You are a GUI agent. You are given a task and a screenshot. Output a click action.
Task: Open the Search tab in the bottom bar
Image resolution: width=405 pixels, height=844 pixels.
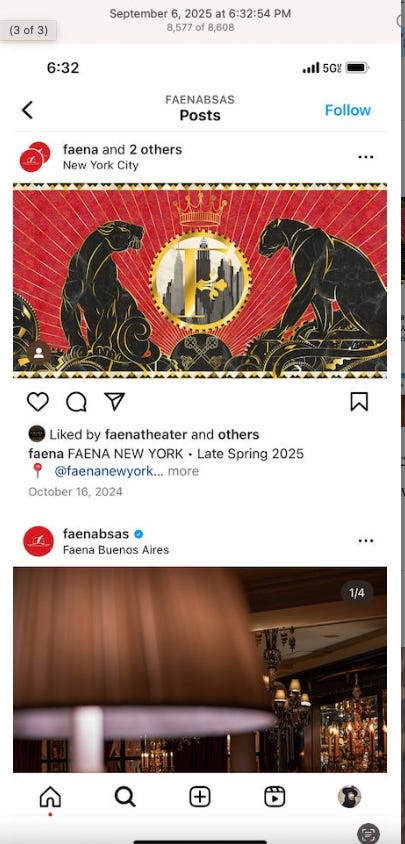[x=125, y=797]
